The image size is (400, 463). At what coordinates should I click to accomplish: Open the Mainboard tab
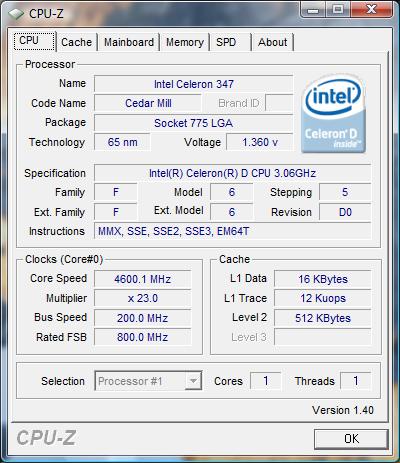coord(129,42)
